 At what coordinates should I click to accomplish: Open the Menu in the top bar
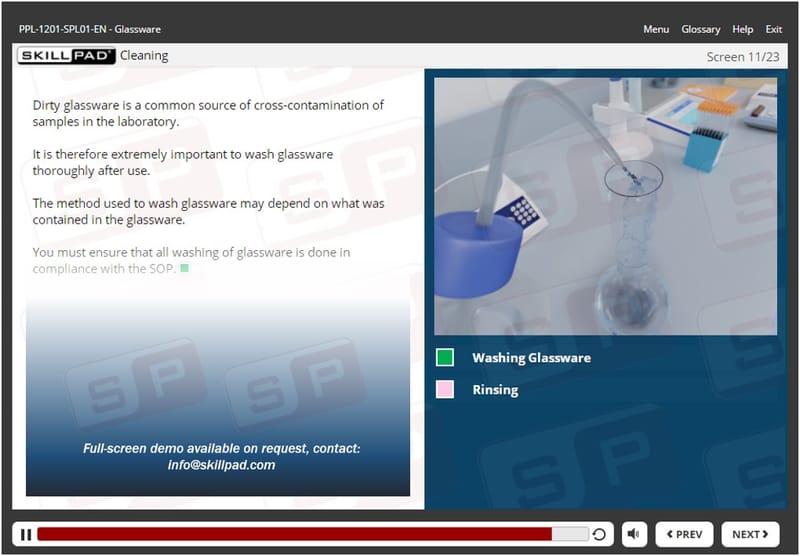tap(656, 29)
